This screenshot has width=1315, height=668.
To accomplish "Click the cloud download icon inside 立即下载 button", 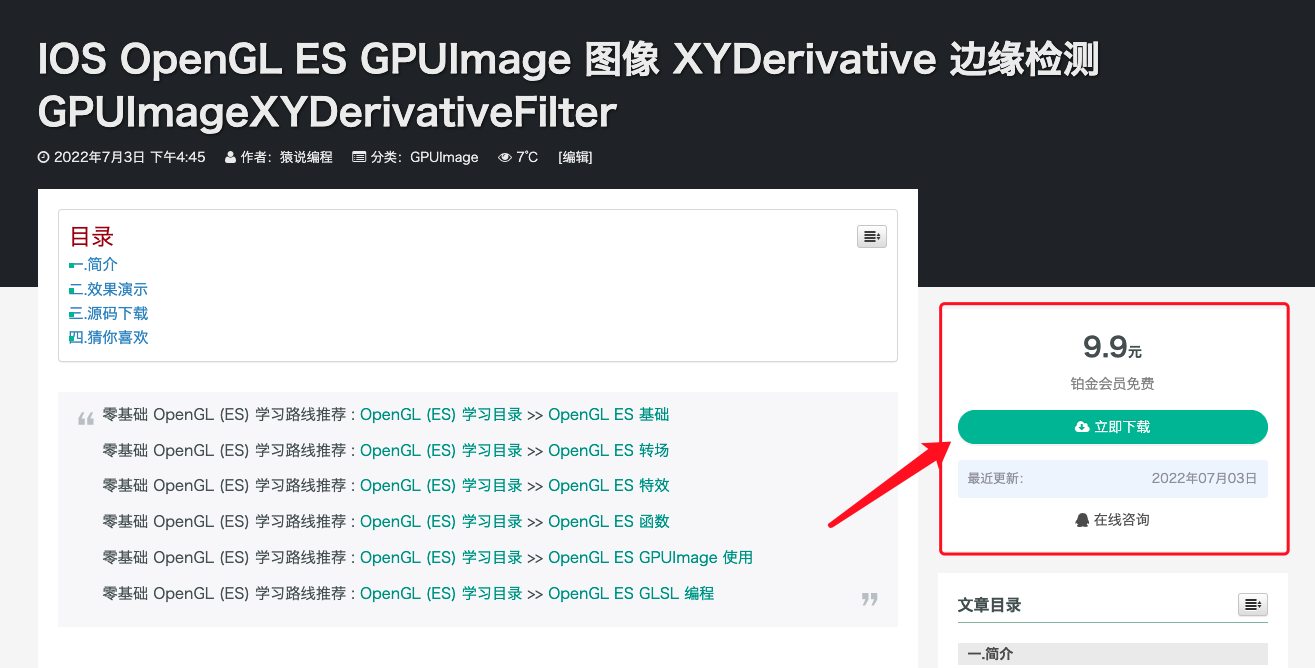I will [1083, 427].
